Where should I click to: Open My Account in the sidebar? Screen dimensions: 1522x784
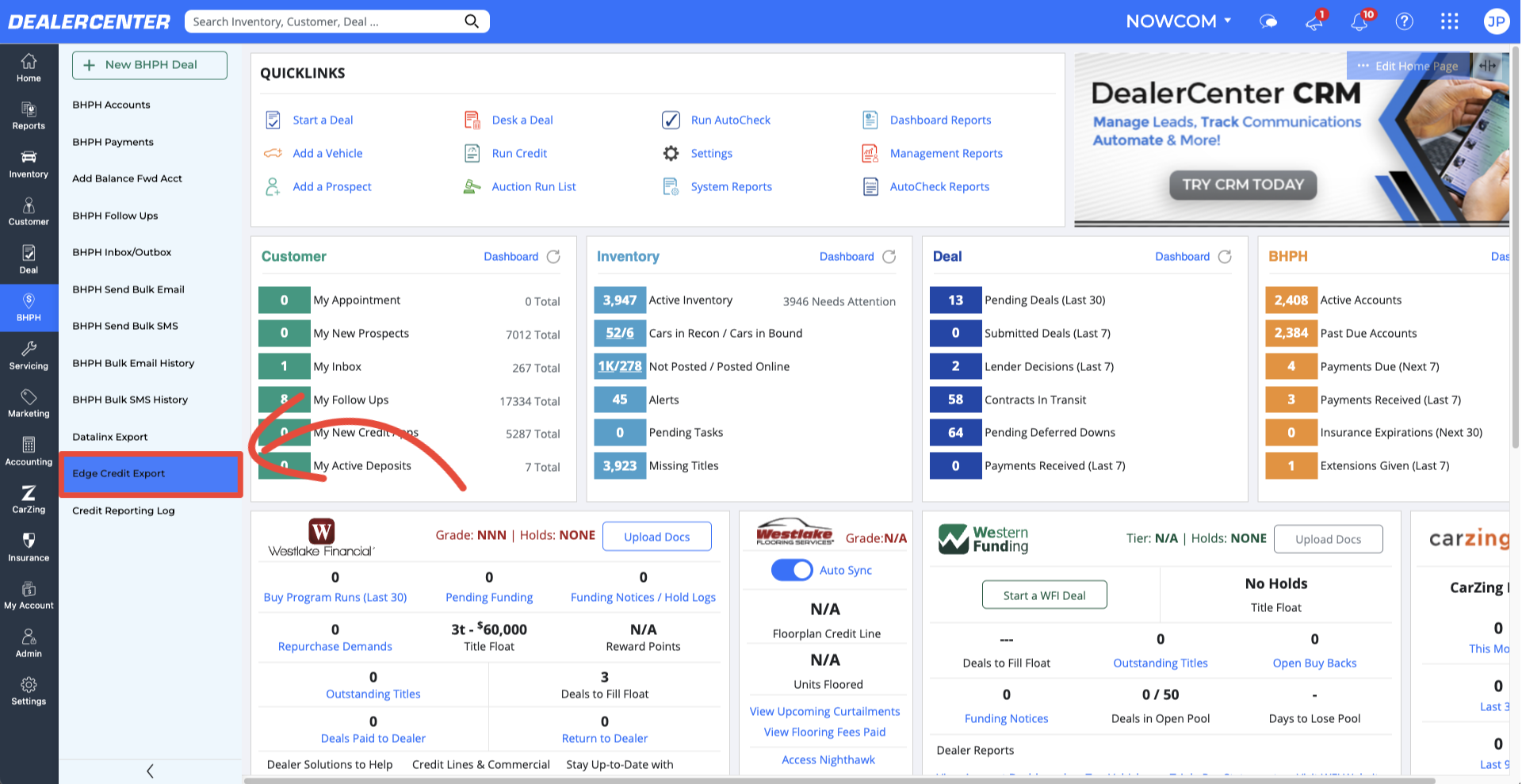[29, 595]
